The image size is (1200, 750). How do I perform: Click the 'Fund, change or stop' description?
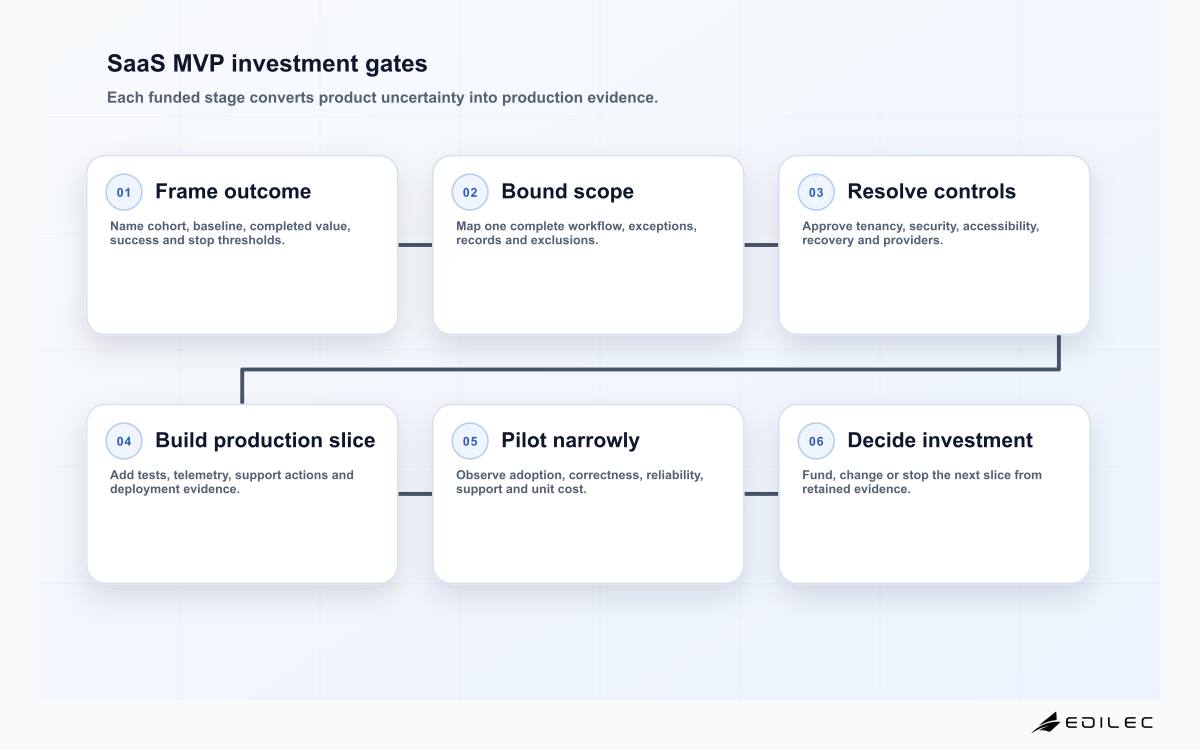[922, 482]
